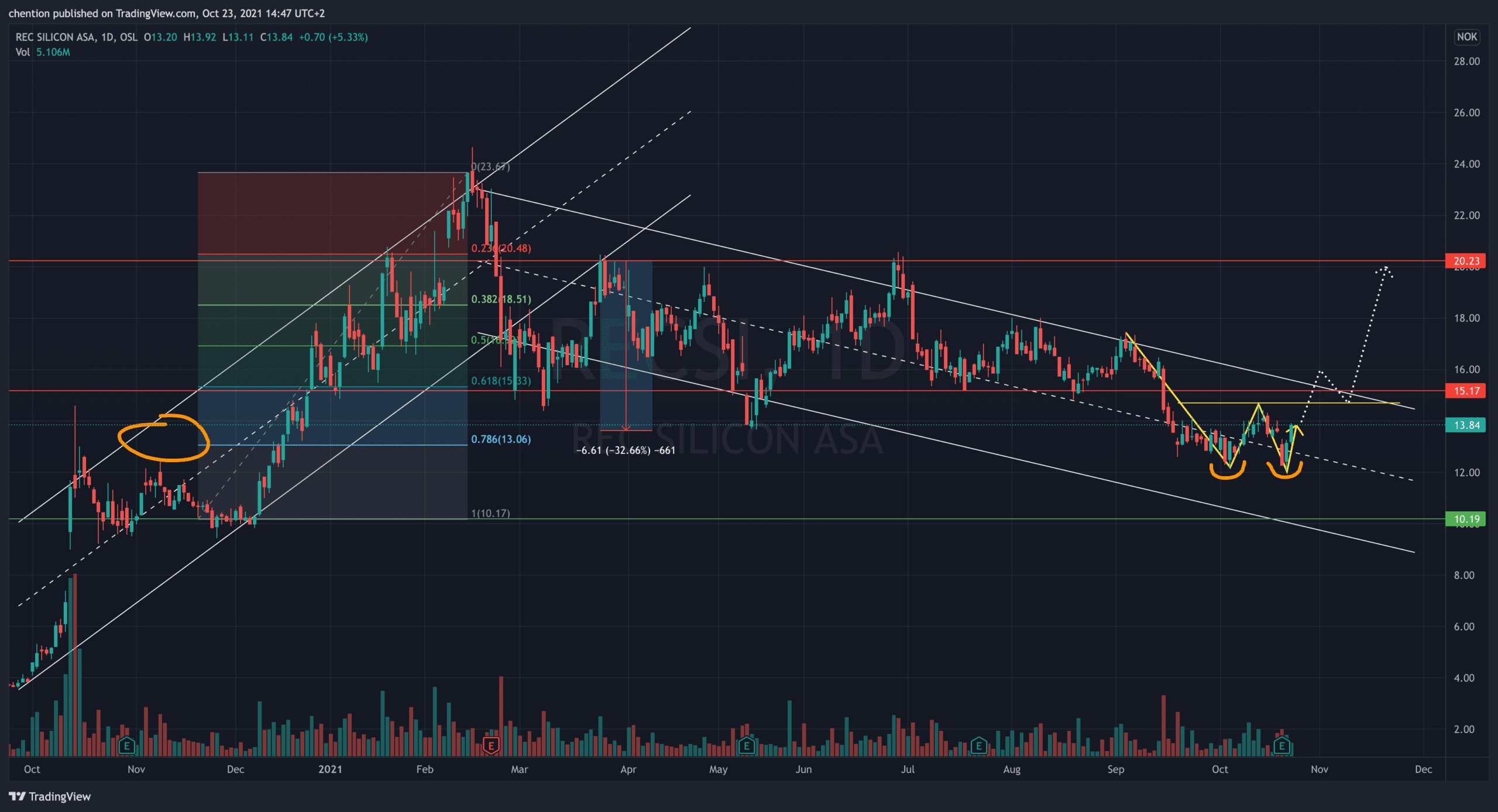The width and height of the screenshot is (1498, 812).
Task: Click the 2021 label on the time axis
Action: point(330,769)
